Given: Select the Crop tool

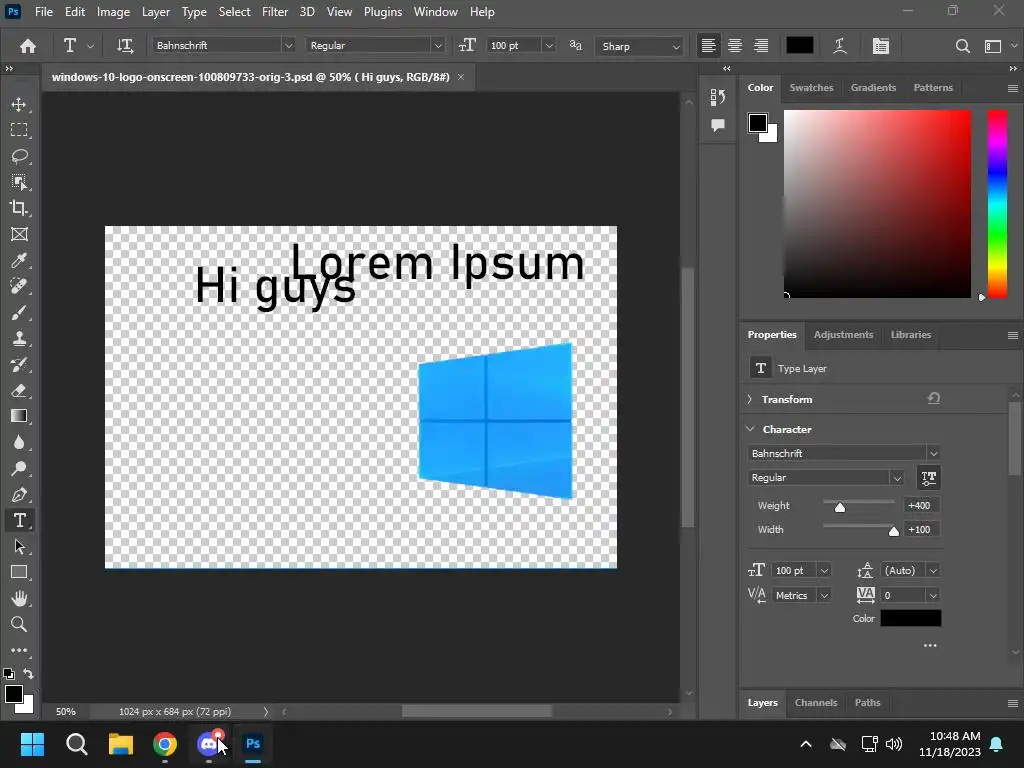Looking at the screenshot, I should pyautogui.click(x=19, y=208).
